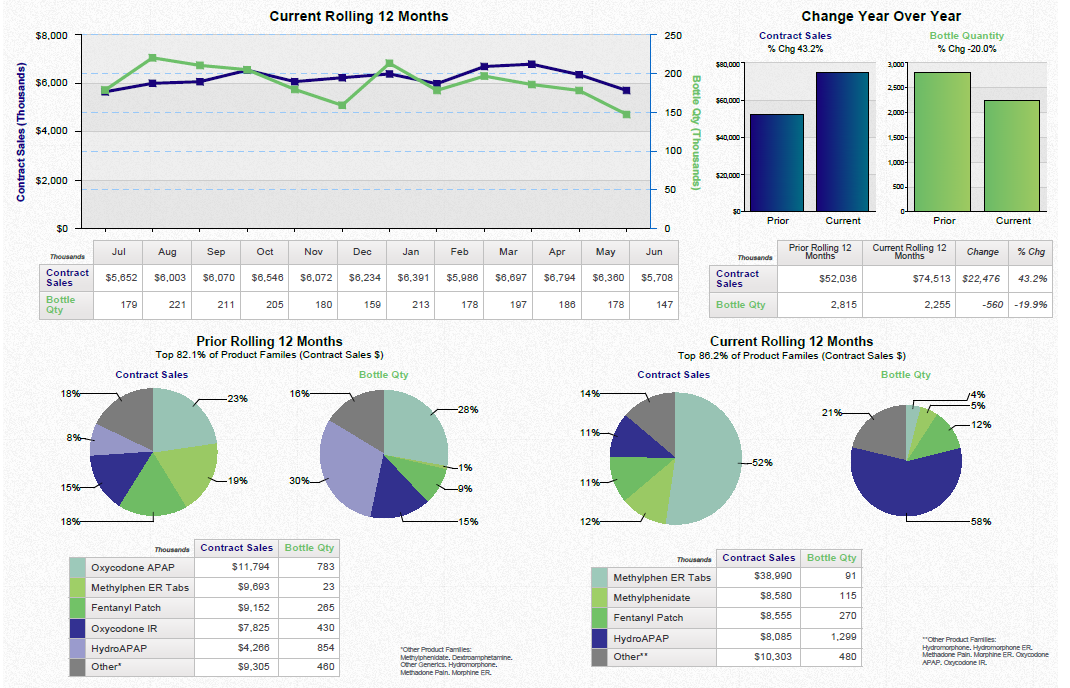Image resolution: width=1070 pixels, height=688 pixels.
Task: Click the Fentanyl Patch green swatch in Prior legend
Action: [x=79, y=608]
